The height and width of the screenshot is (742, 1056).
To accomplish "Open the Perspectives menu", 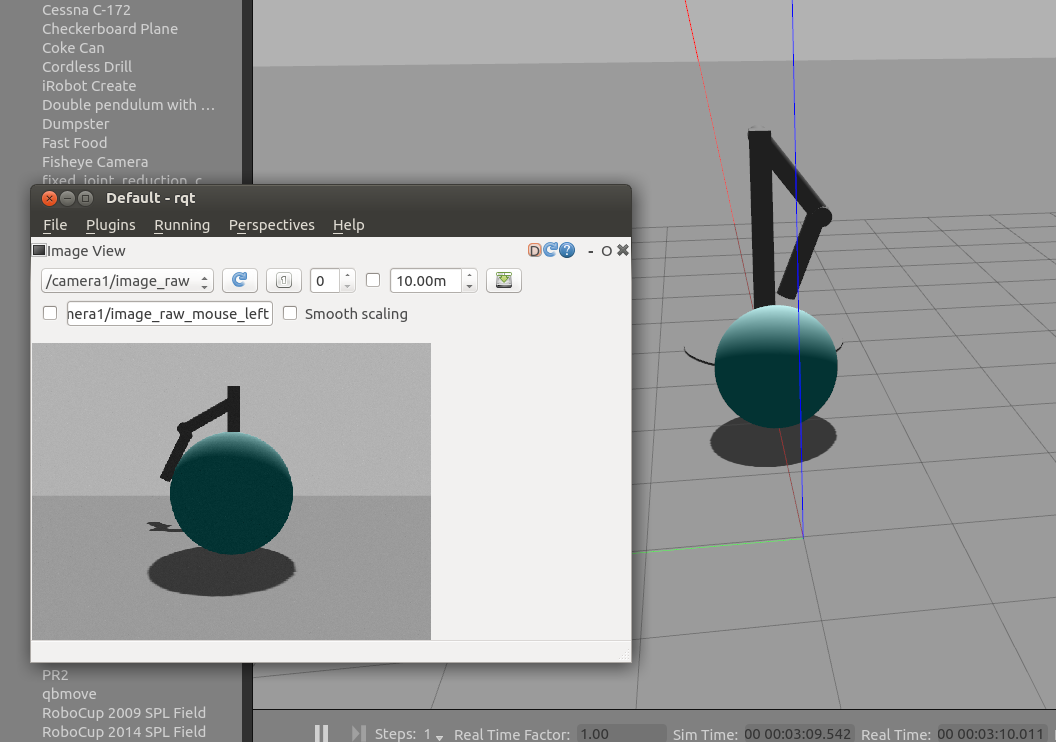I will point(271,225).
